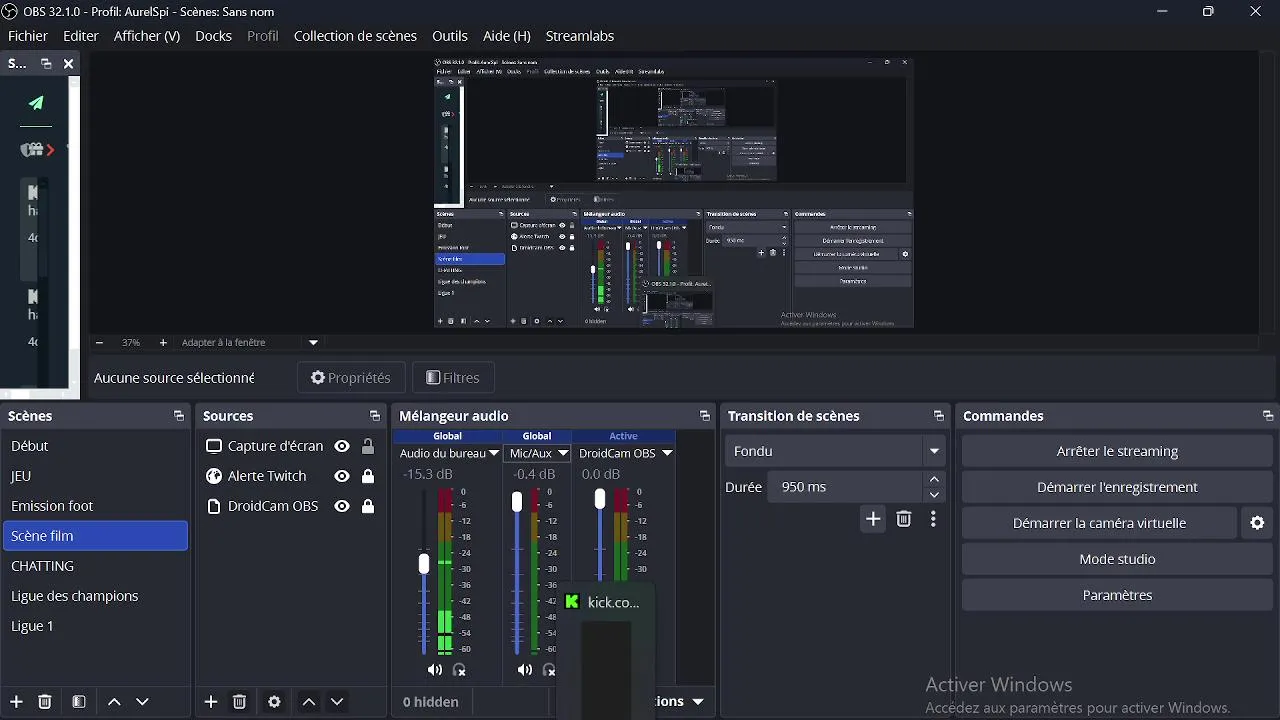Click Démarrer l'enregistrement button
Viewport: 1280px width, 720px height.
point(1118,487)
